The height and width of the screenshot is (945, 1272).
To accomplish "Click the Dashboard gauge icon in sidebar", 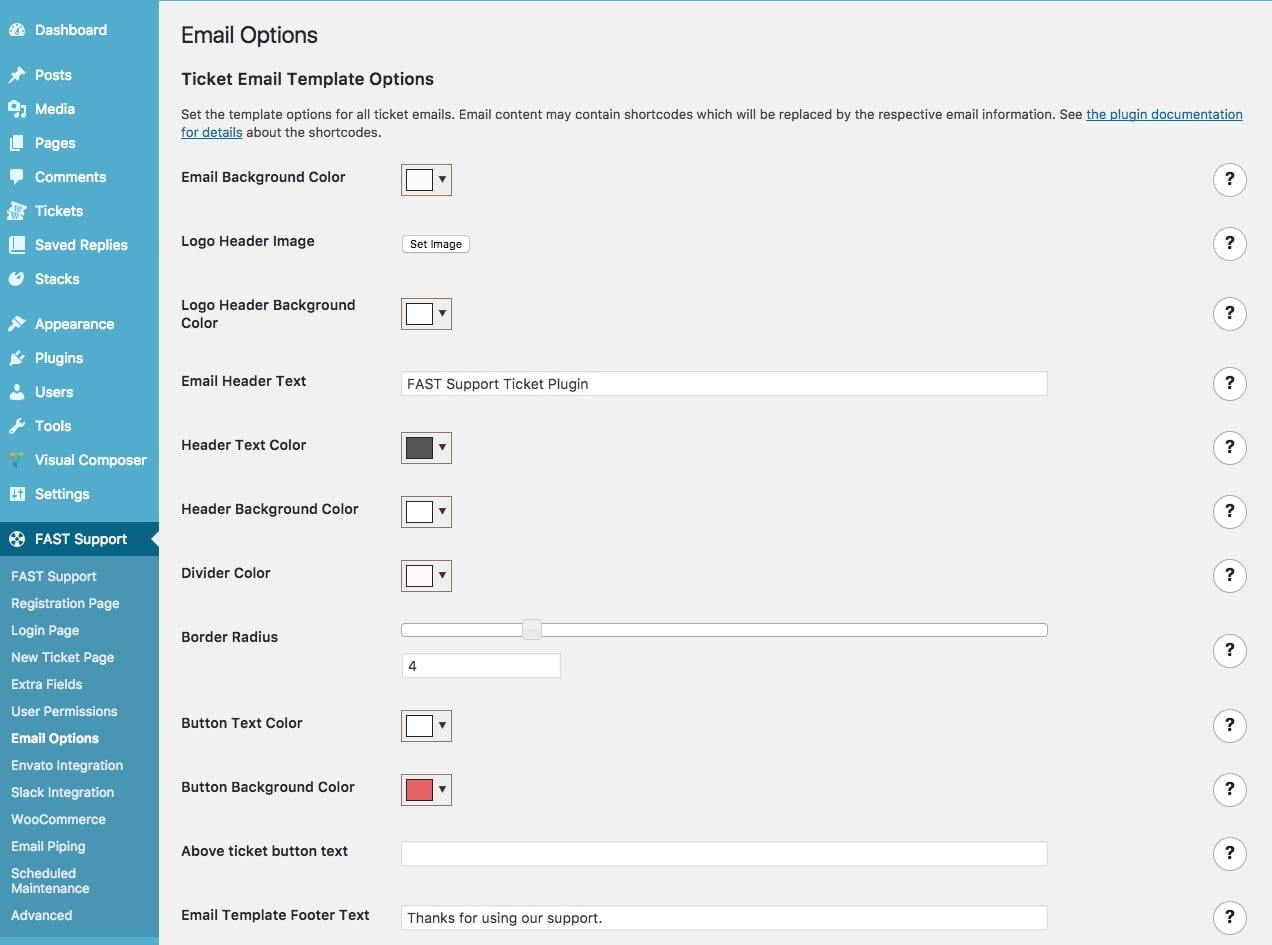I will point(17,30).
